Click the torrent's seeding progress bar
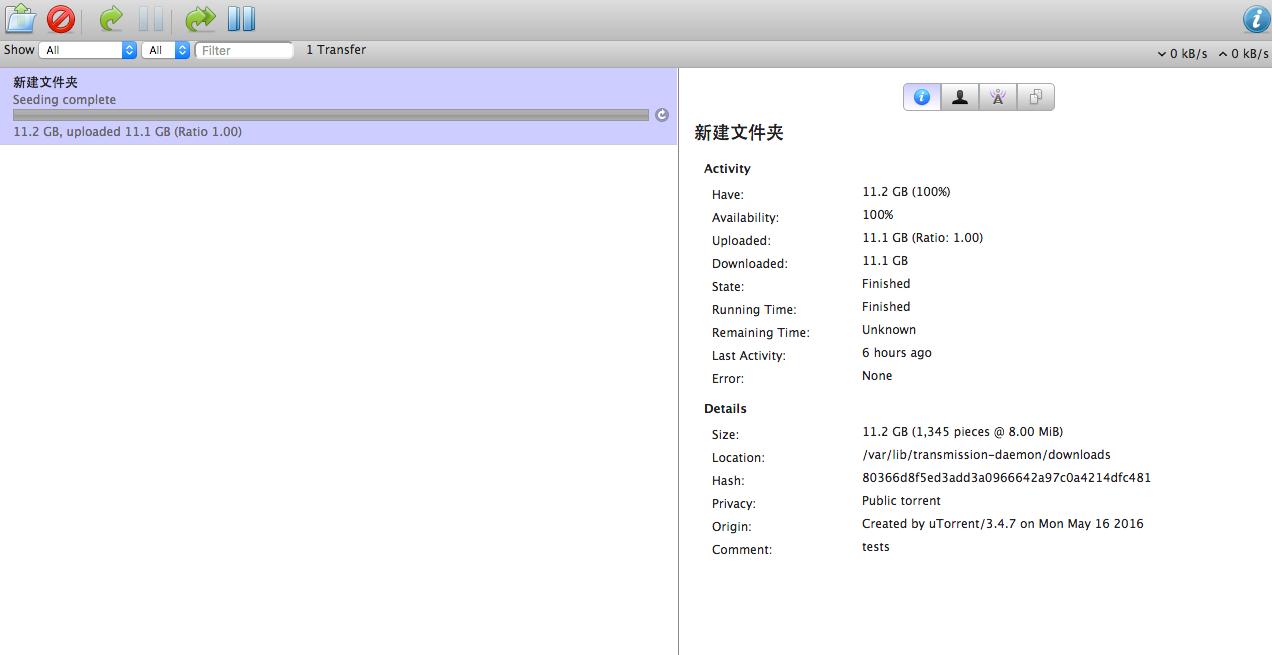This screenshot has width=1272, height=655. (x=330, y=114)
